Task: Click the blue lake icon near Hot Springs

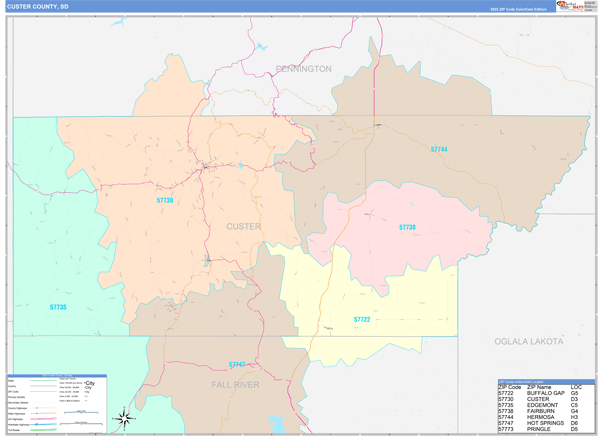Action: coord(277,424)
